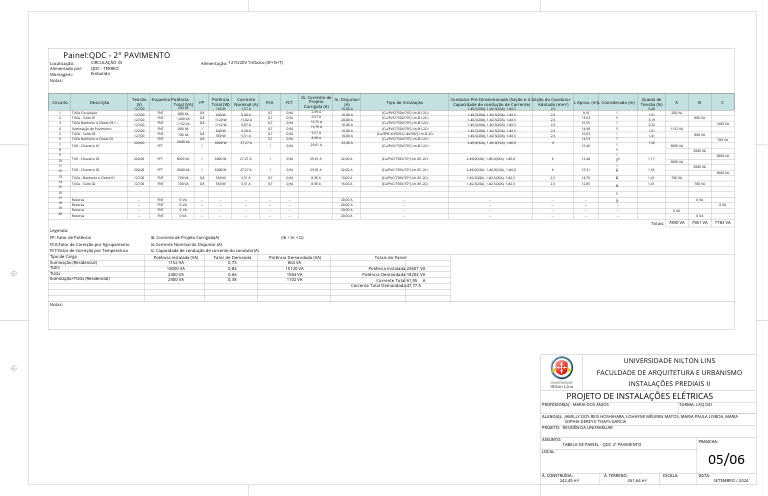The width and height of the screenshot is (768, 496).
Task: Click the 'LOCAL:' field label
Action: pos(547,452)
